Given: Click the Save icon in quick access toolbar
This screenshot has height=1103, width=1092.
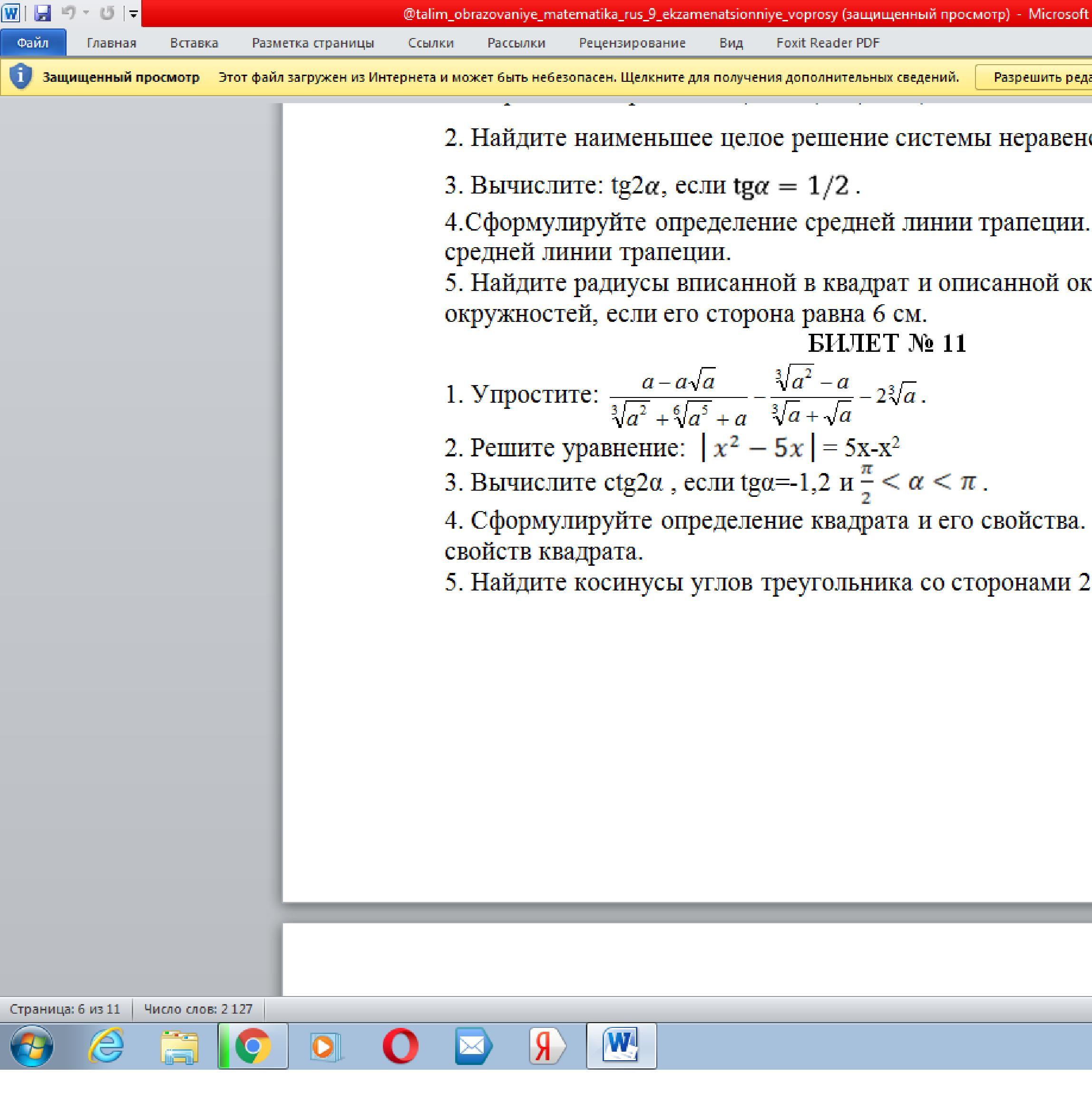Looking at the screenshot, I should coord(42,12).
